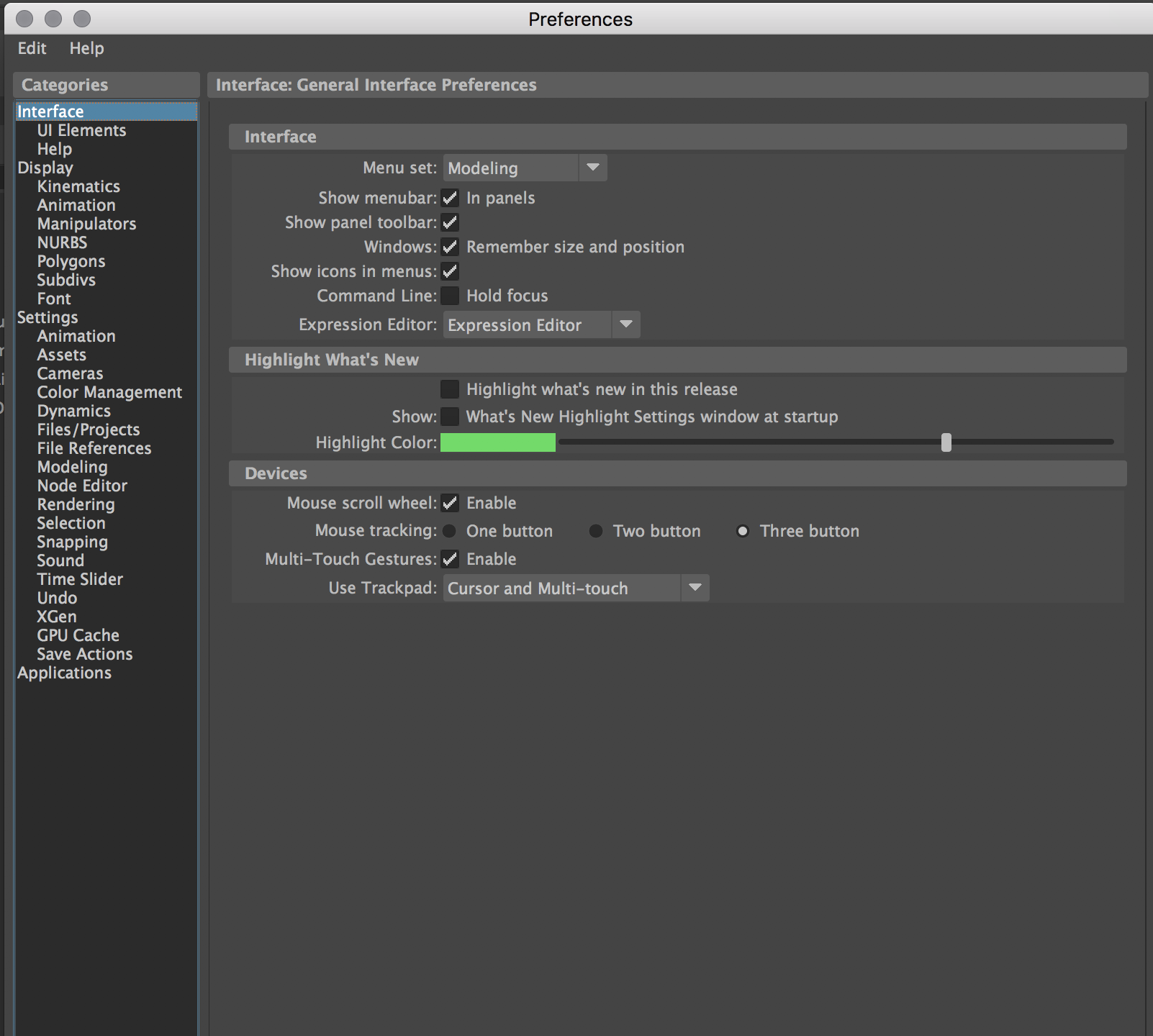Select the Polygons category
The image size is (1153, 1036).
click(71, 261)
